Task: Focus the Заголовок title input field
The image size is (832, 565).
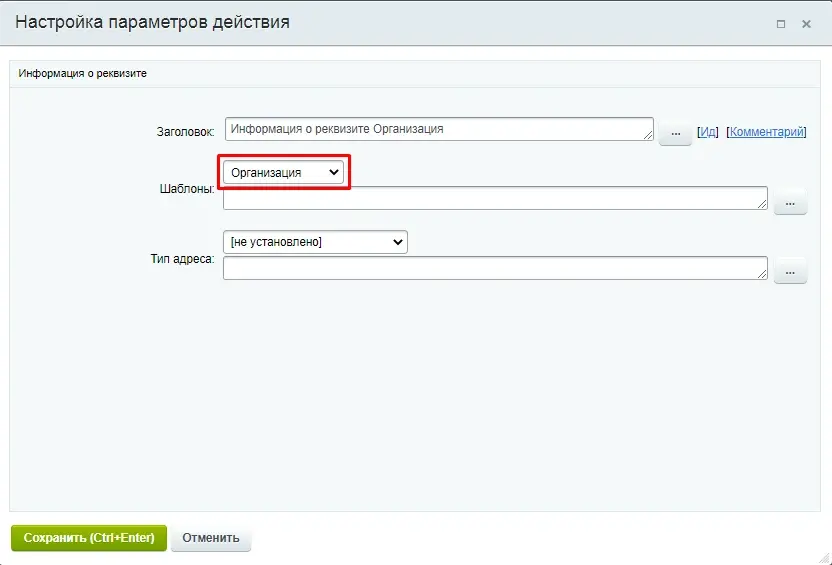Action: [x=435, y=129]
